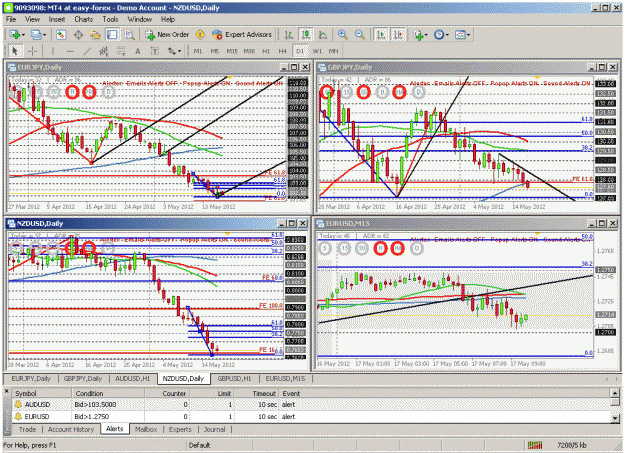Open the Periods clock dropdown arrow
The width and height of the screenshot is (625, 453).
click(x=447, y=35)
